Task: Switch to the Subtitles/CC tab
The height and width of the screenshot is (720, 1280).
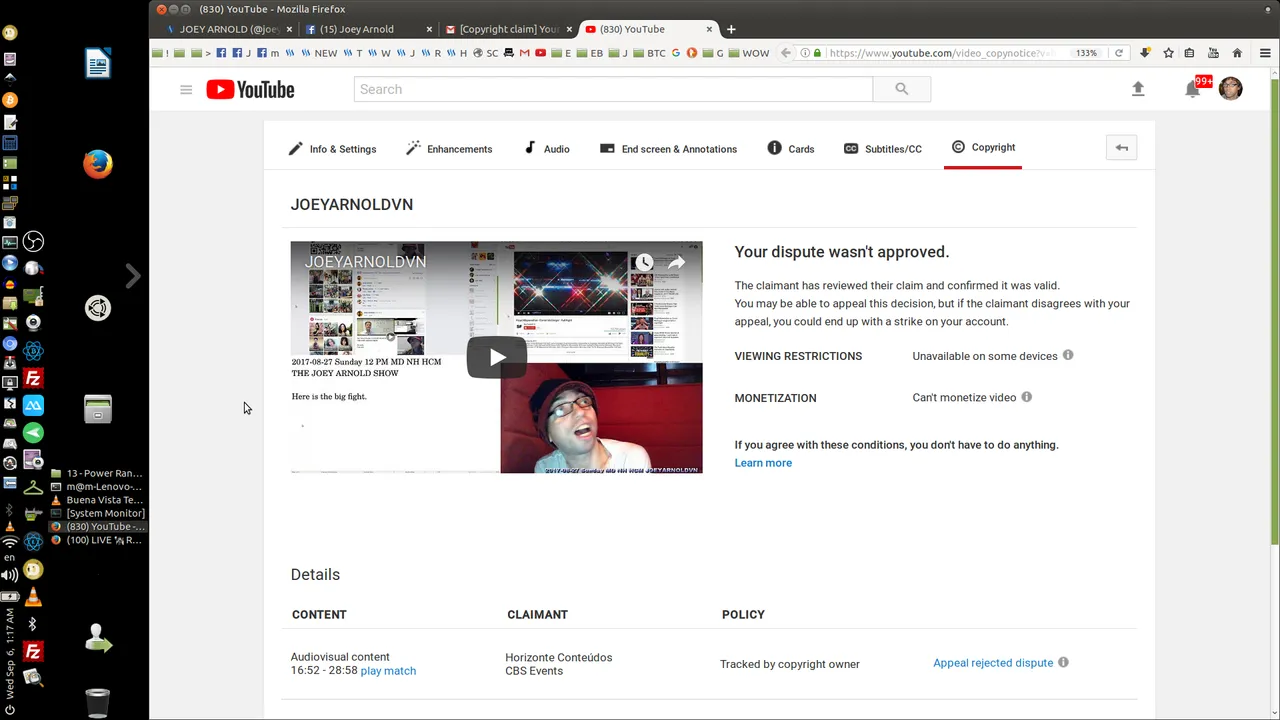Action: click(883, 148)
